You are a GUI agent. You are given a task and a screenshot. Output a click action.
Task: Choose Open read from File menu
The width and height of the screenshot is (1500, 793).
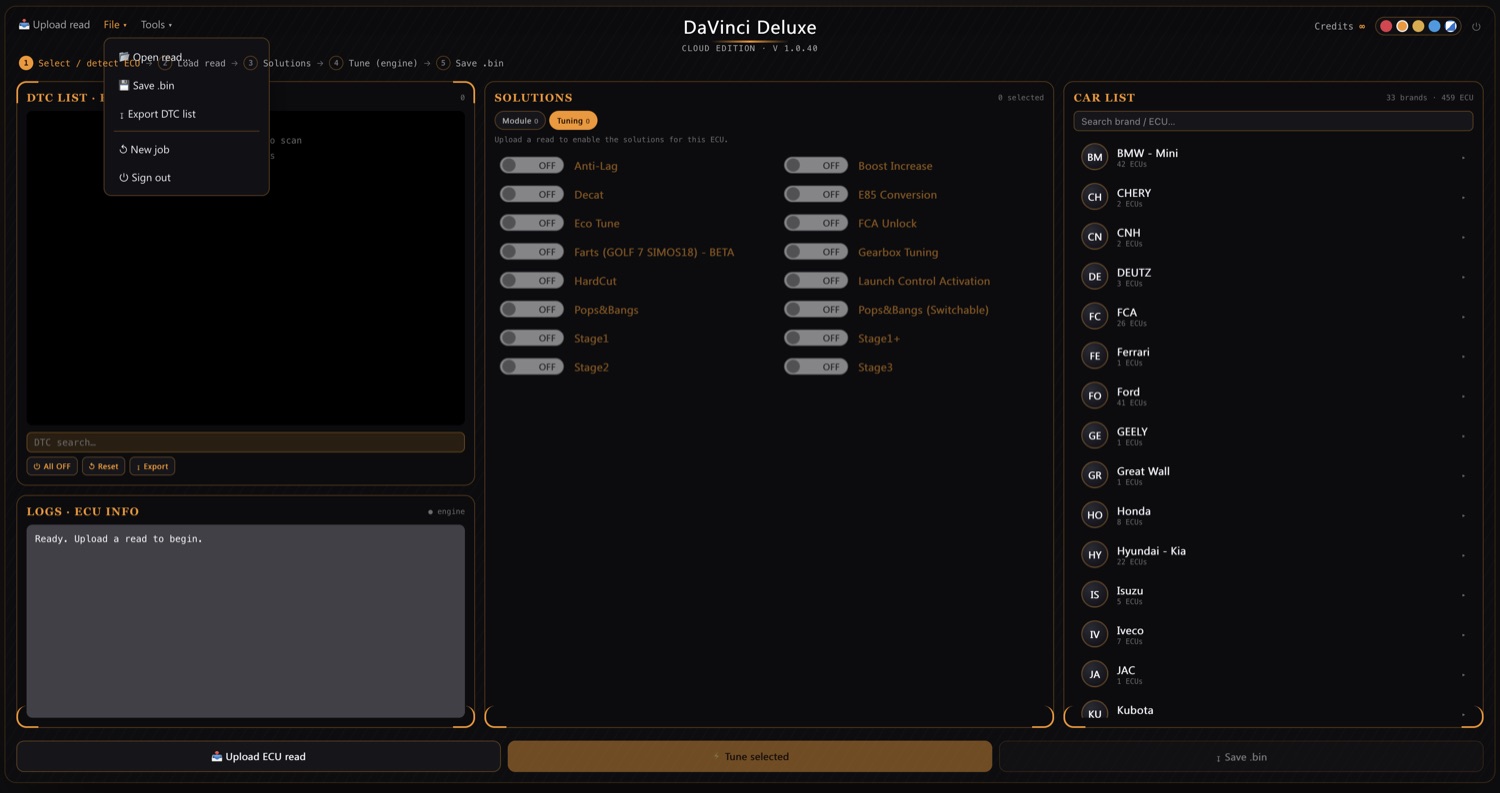(x=186, y=57)
